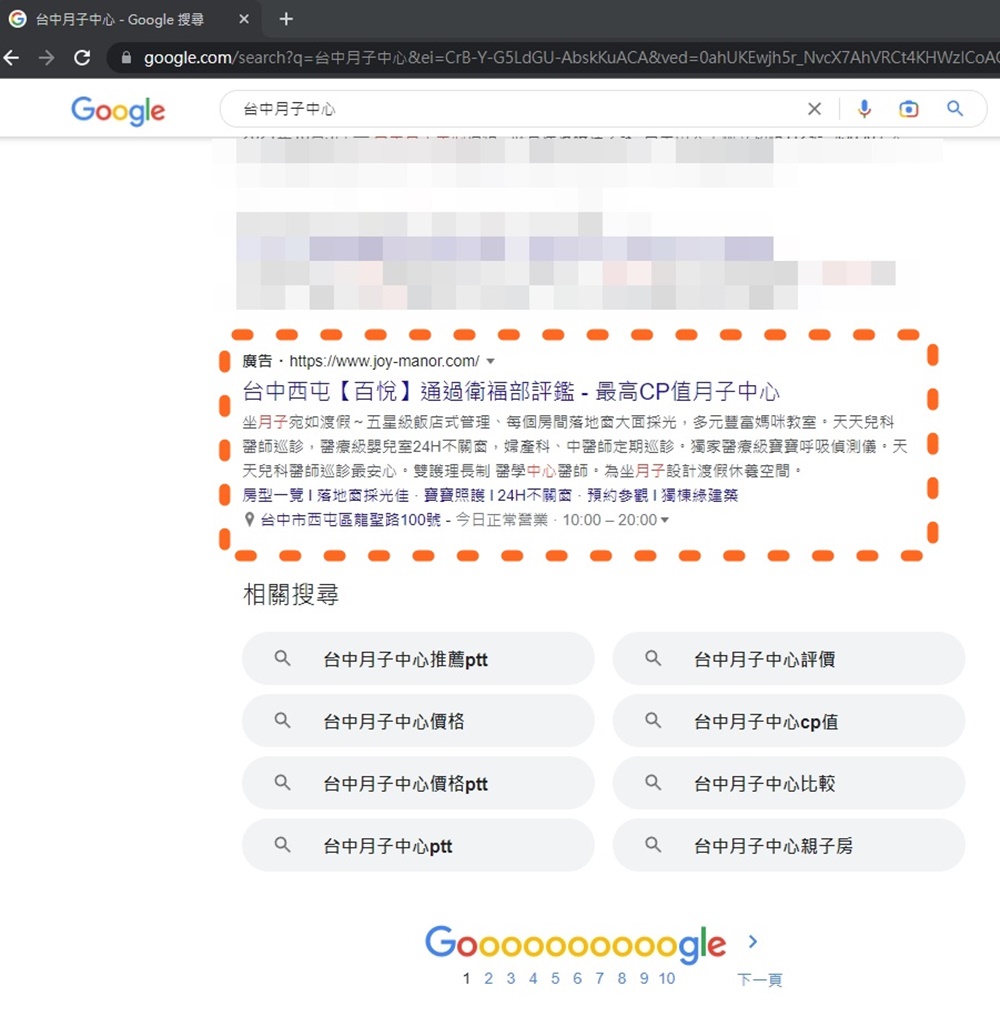1000x1016 pixels.
Task: Search related term 台中月子中心價格
Action: pos(418,721)
